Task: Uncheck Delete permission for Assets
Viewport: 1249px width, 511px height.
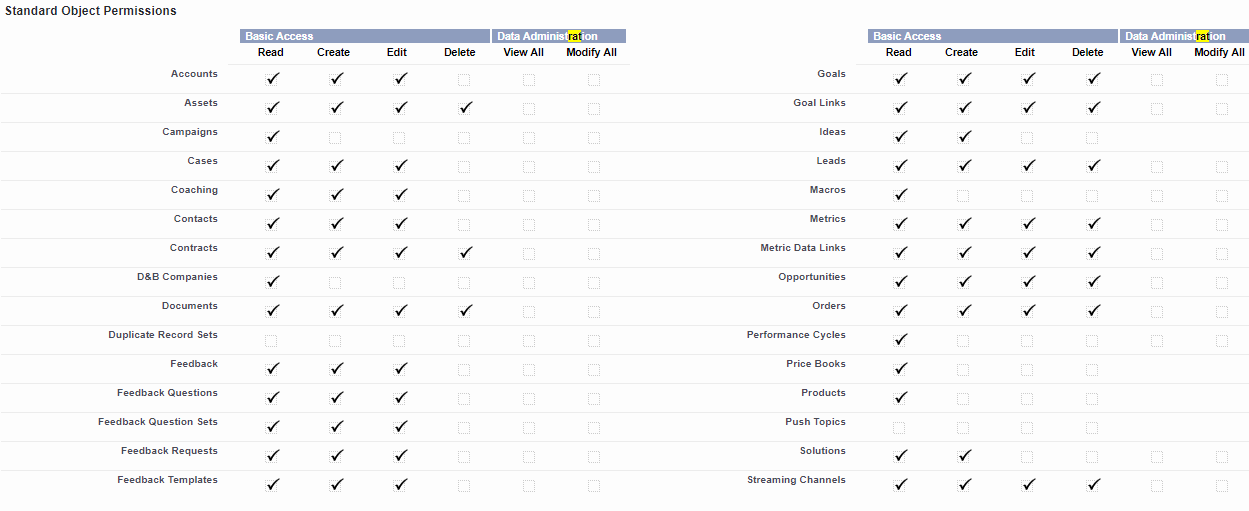Action: click(463, 108)
